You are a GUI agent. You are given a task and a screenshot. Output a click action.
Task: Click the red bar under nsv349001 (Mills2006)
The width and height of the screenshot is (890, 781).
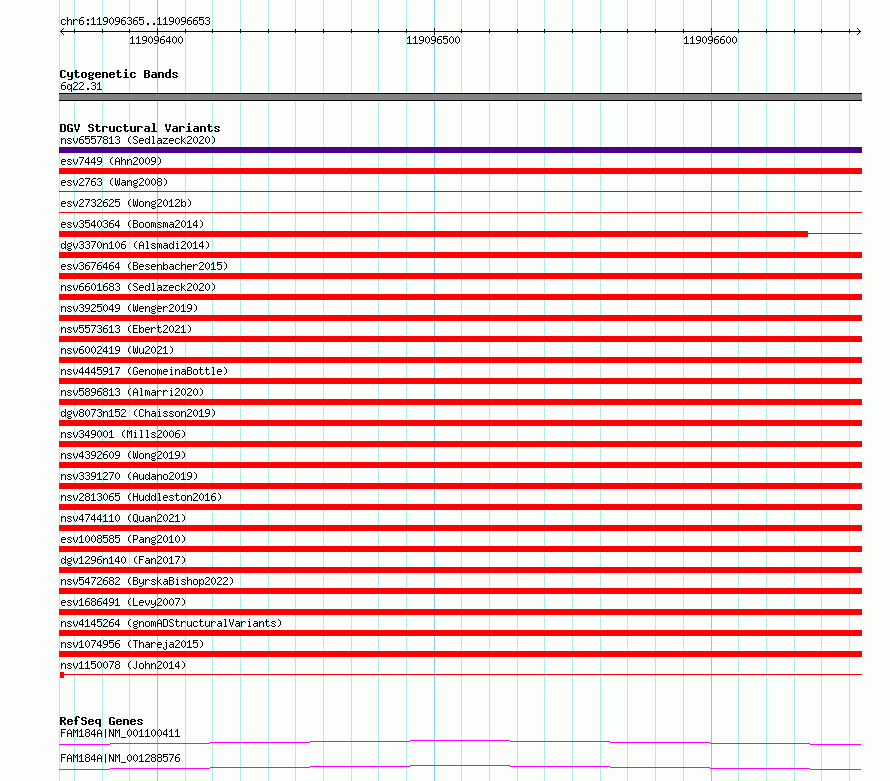coord(460,444)
